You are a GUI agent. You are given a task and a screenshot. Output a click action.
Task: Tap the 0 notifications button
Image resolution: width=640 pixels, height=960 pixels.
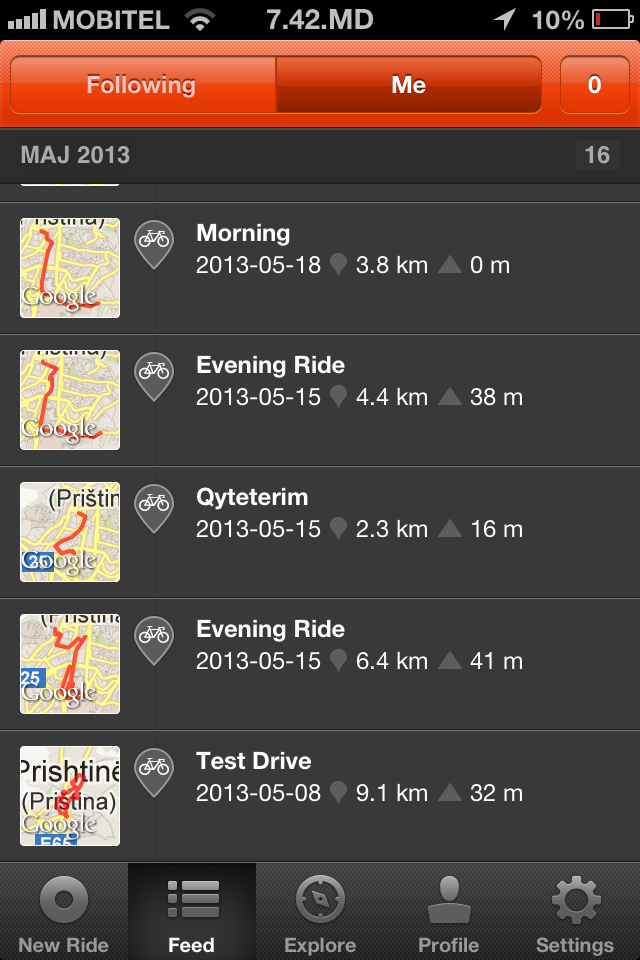point(594,85)
